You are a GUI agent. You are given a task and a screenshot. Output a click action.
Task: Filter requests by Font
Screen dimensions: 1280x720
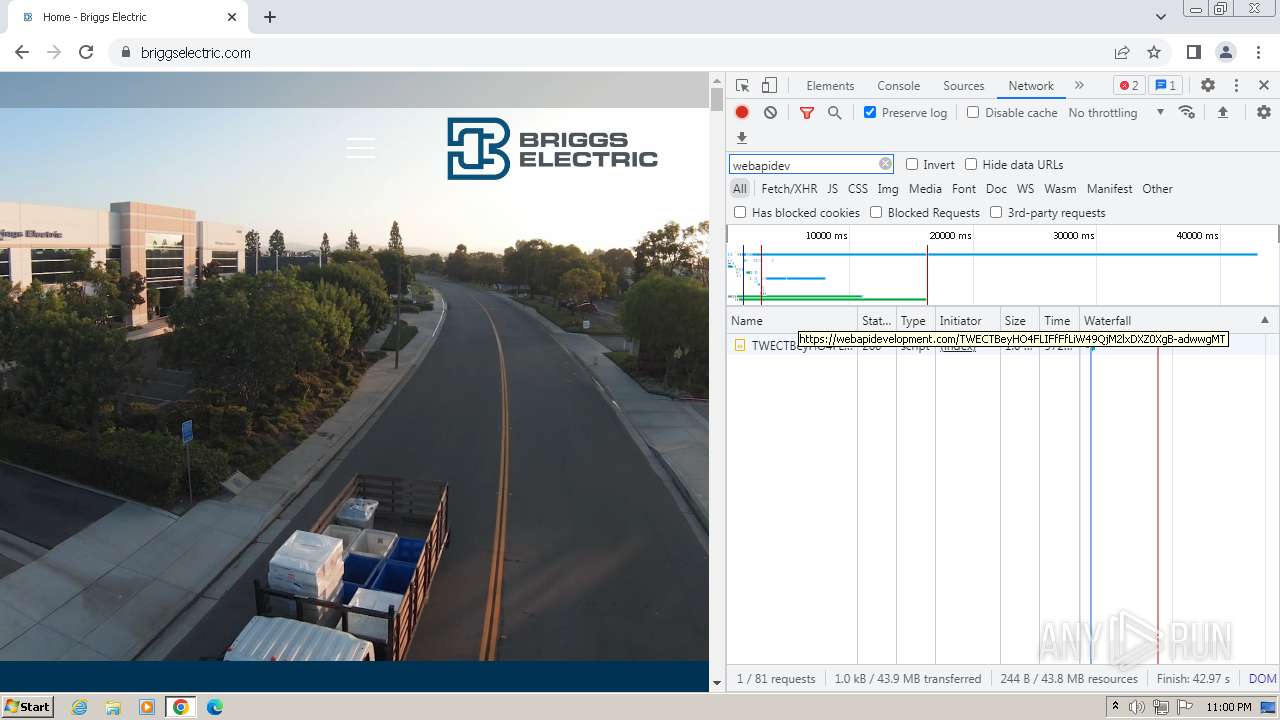964,189
